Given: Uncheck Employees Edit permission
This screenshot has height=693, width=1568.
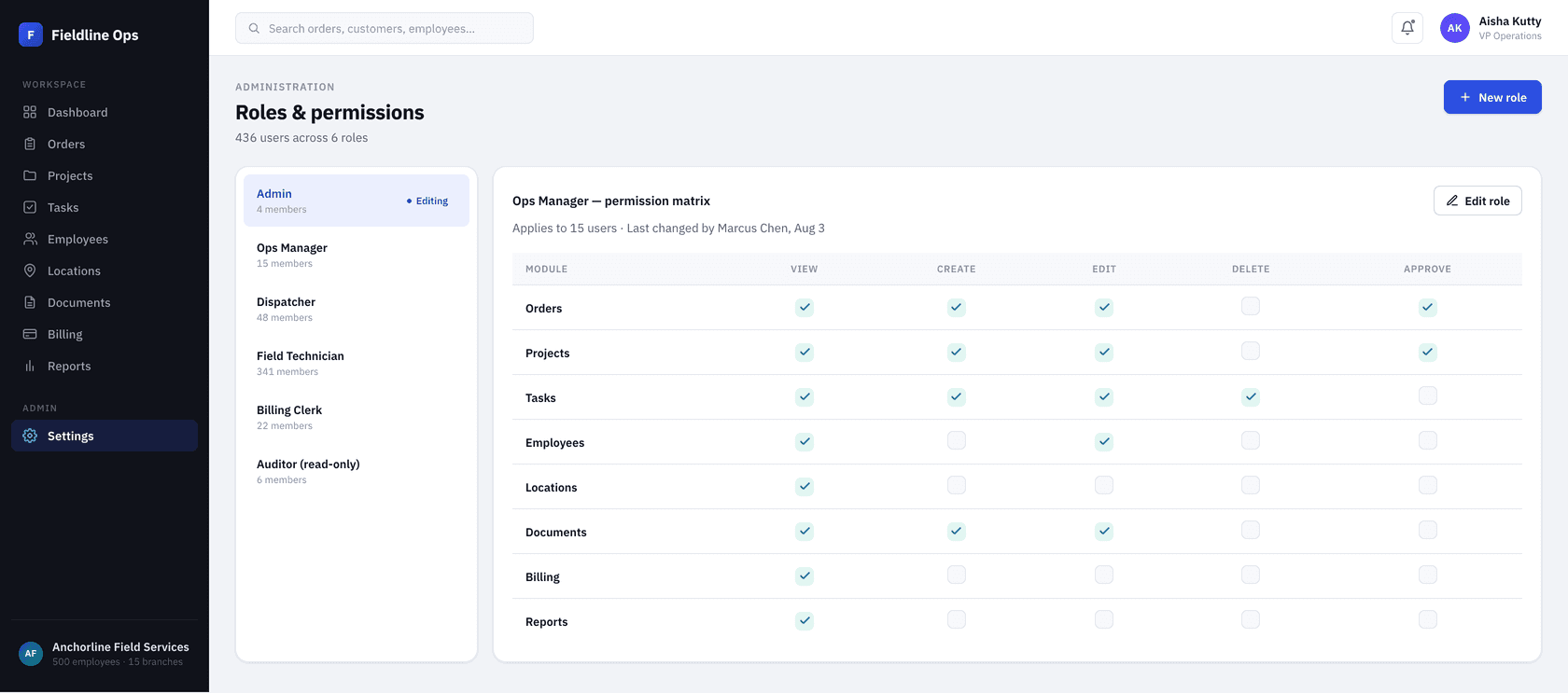Looking at the screenshot, I should point(1104,441).
